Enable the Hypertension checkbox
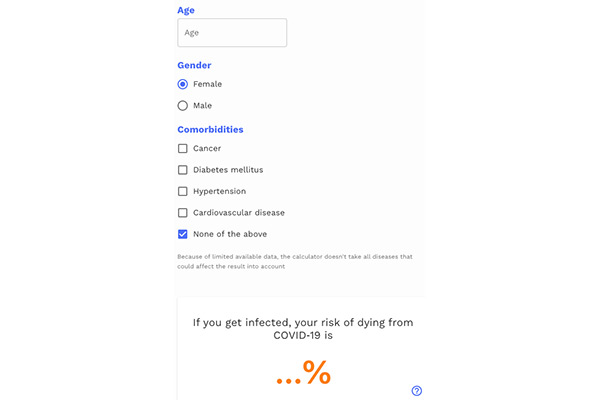The height and width of the screenshot is (400, 600). tap(183, 191)
